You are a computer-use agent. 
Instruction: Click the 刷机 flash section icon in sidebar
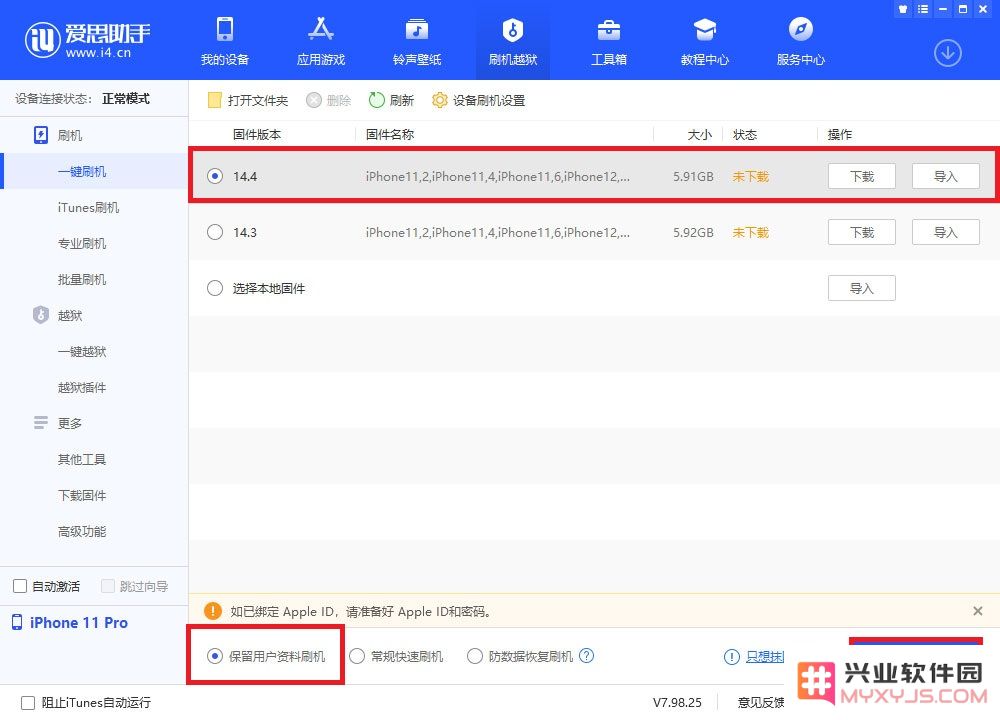click(x=41, y=135)
